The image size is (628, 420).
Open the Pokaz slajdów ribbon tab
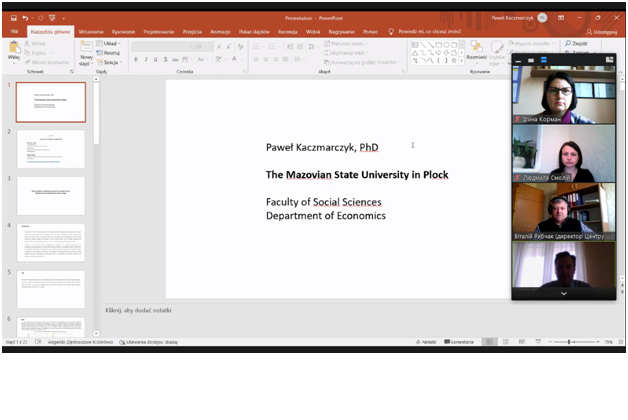[254, 32]
